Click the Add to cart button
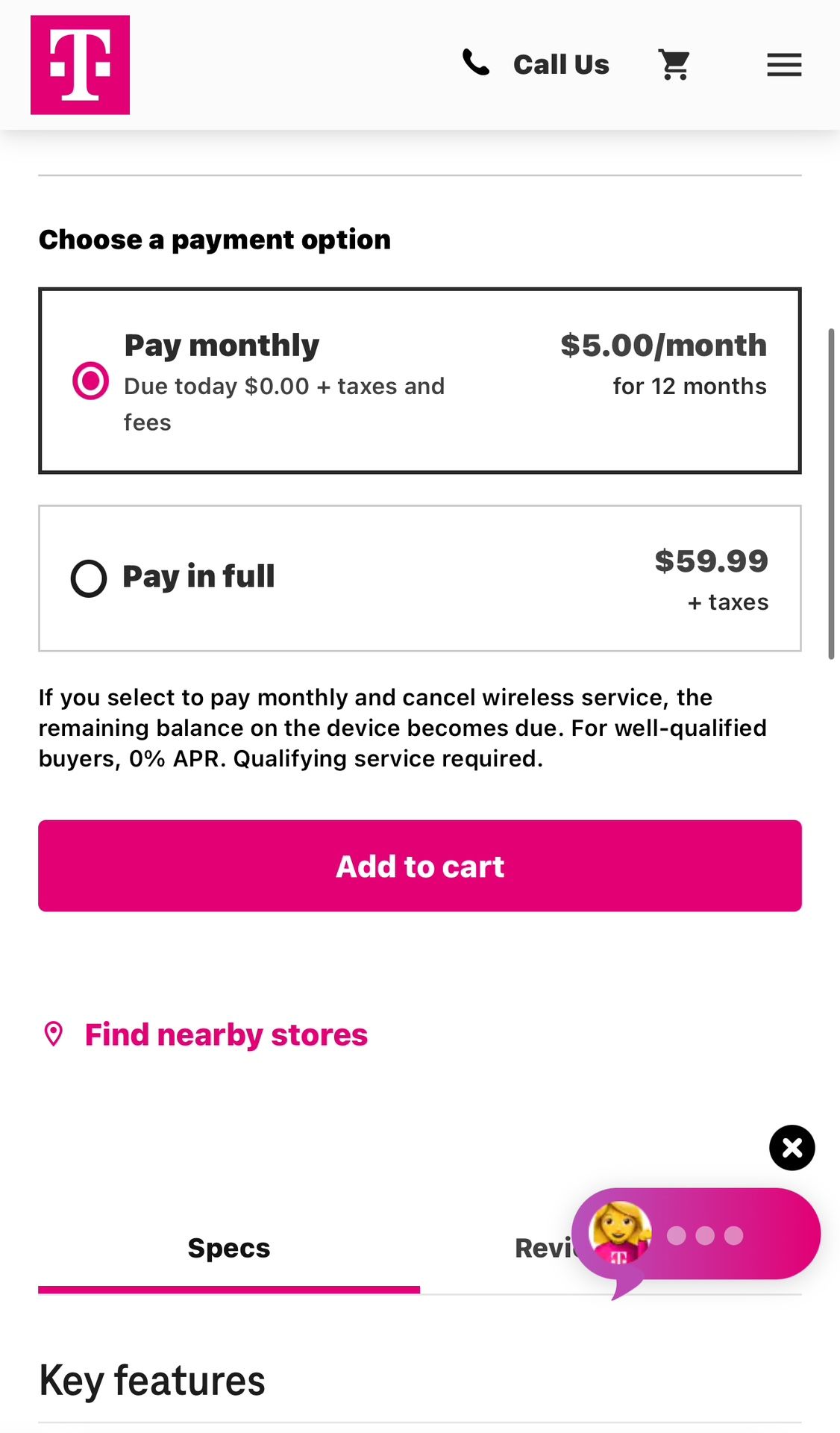 coord(420,866)
